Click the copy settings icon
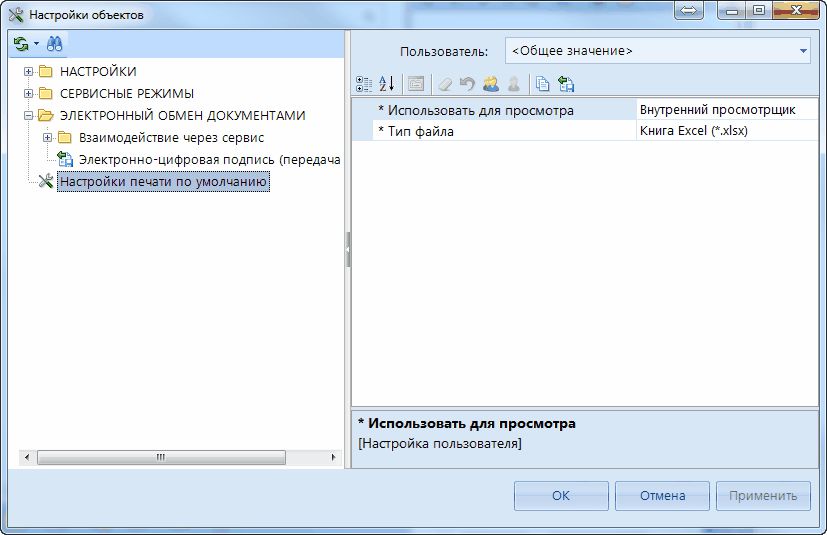Viewport: 827px width, 535px height. [x=543, y=84]
